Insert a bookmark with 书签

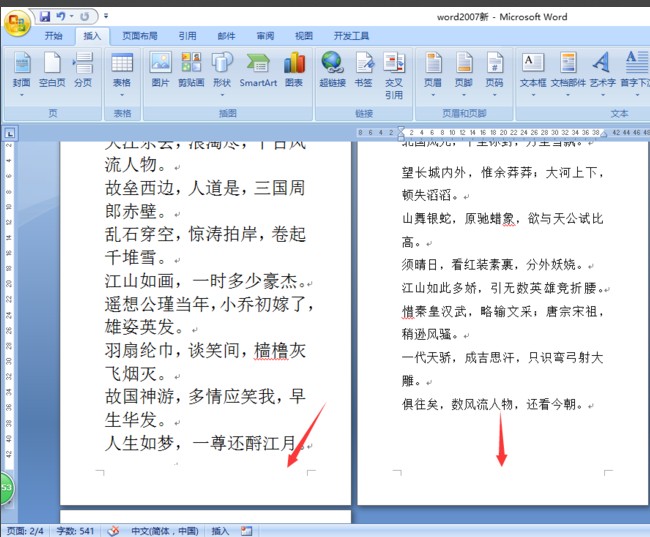[x=364, y=70]
